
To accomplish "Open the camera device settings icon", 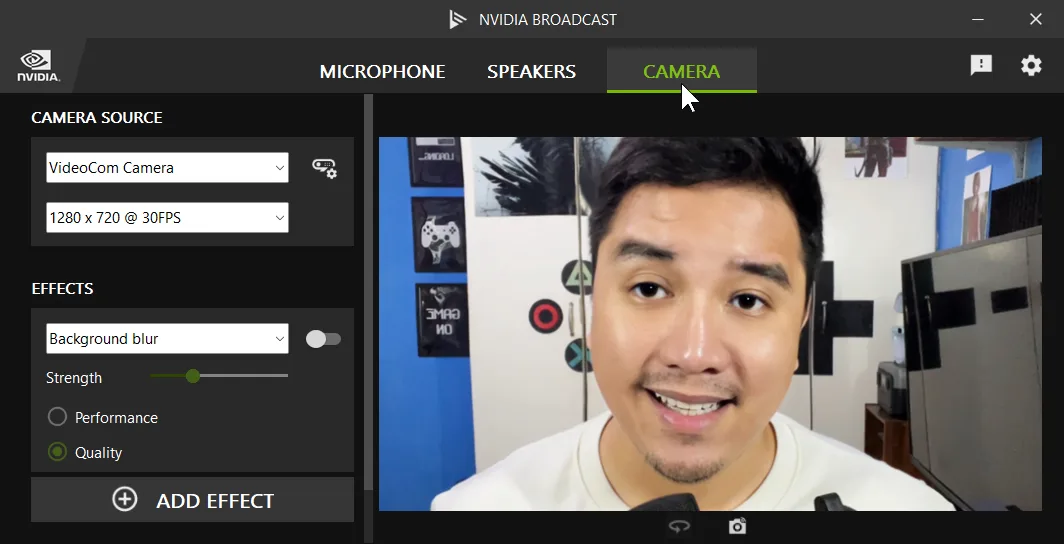I will point(324,168).
